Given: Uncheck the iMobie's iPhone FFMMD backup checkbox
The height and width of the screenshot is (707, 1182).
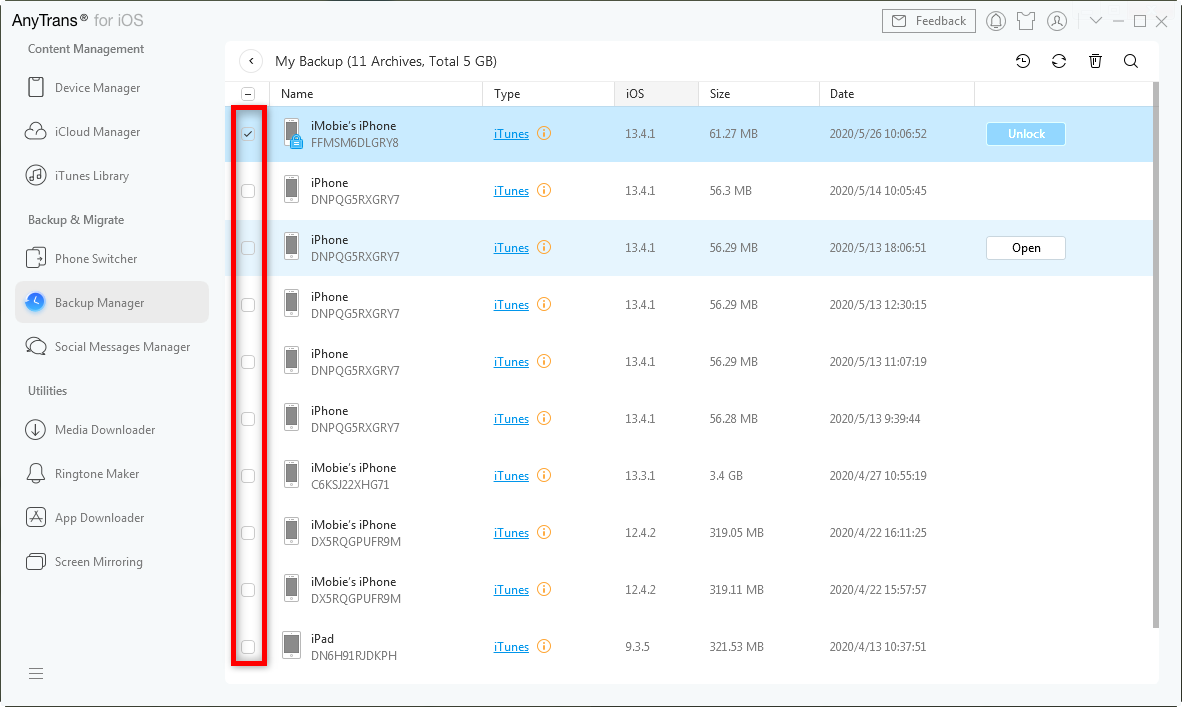Looking at the screenshot, I should 248,133.
